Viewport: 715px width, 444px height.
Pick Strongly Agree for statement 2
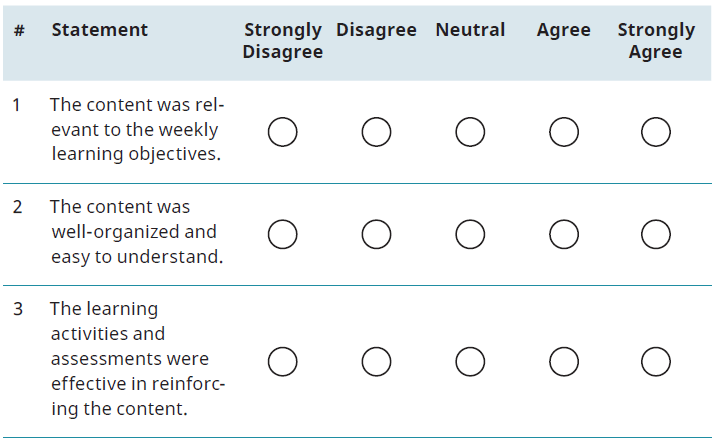[656, 234]
